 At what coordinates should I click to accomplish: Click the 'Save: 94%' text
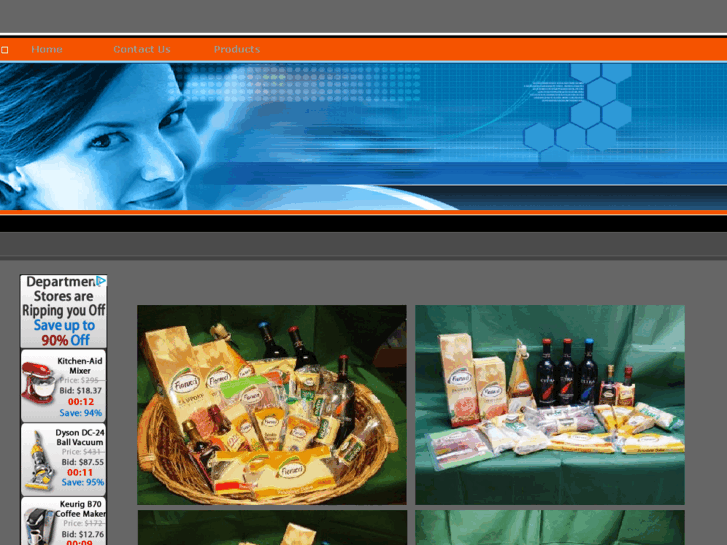81,413
